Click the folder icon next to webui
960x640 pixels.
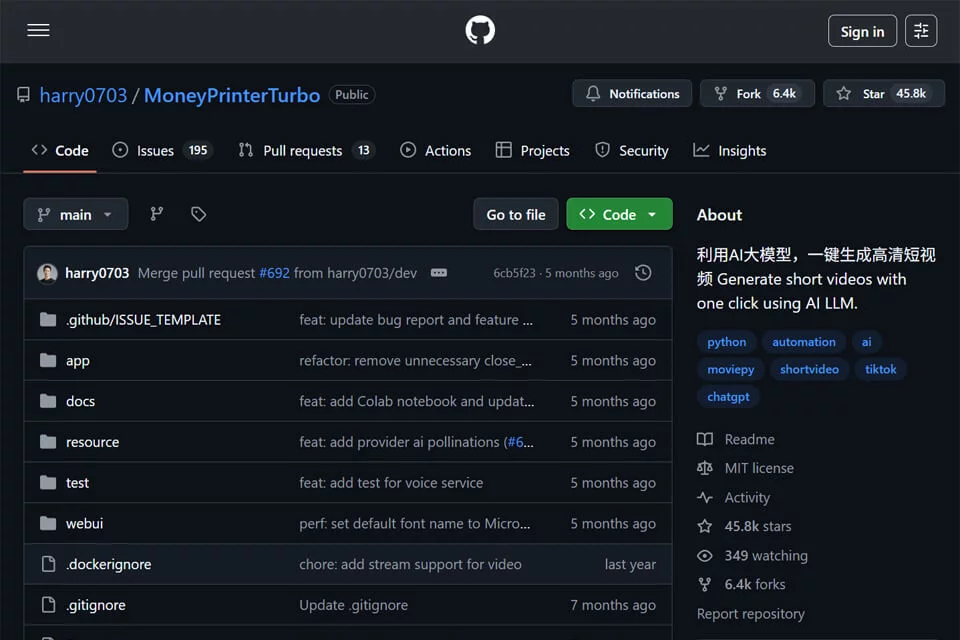[x=48, y=524]
